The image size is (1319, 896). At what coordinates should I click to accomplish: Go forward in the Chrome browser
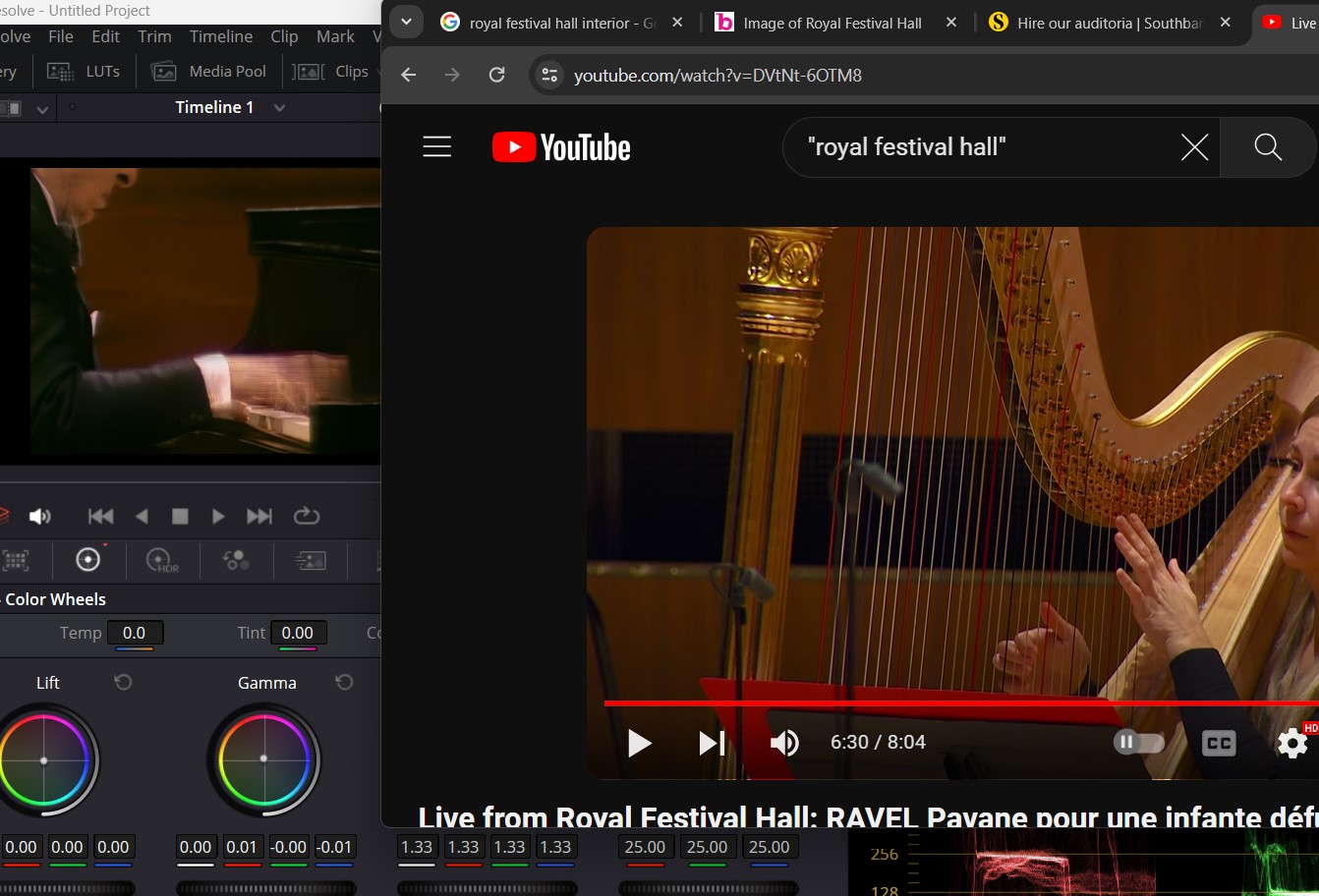pos(452,75)
